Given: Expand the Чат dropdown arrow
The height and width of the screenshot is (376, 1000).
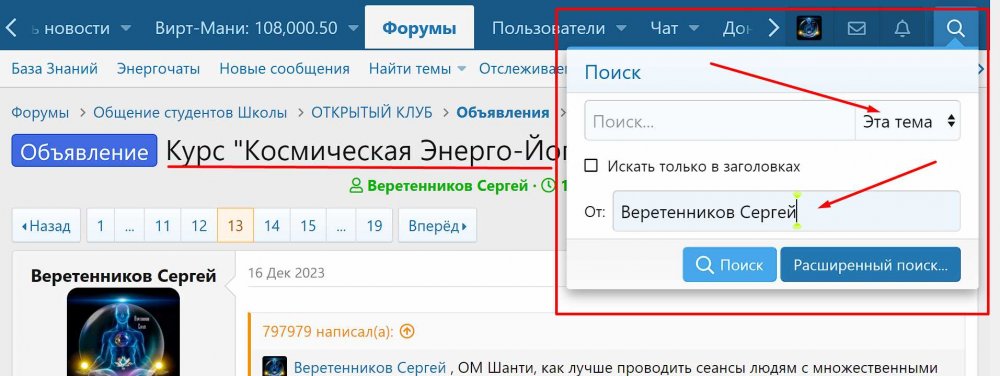Looking at the screenshot, I should tap(694, 28).
